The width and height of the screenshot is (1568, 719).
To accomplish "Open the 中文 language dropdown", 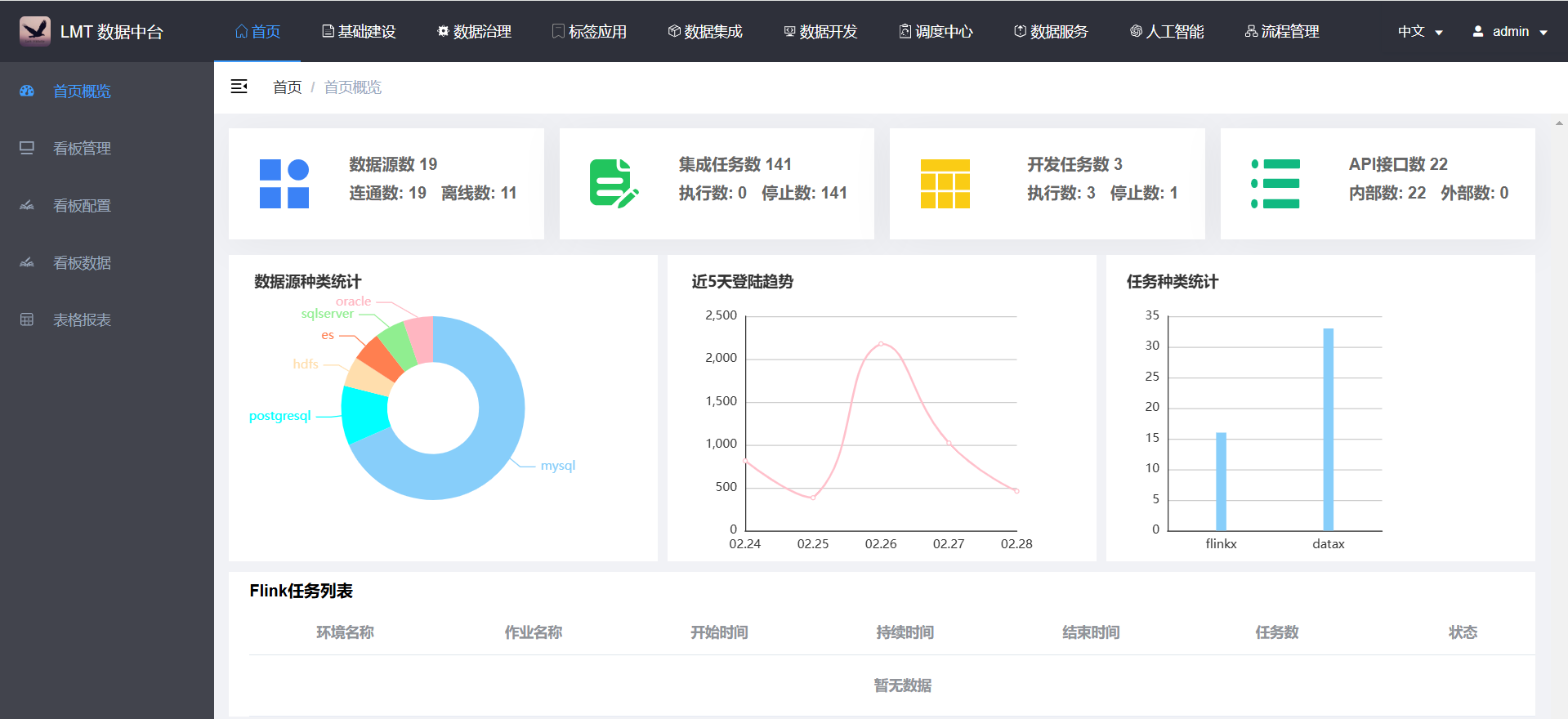I will pos(1419,31).
